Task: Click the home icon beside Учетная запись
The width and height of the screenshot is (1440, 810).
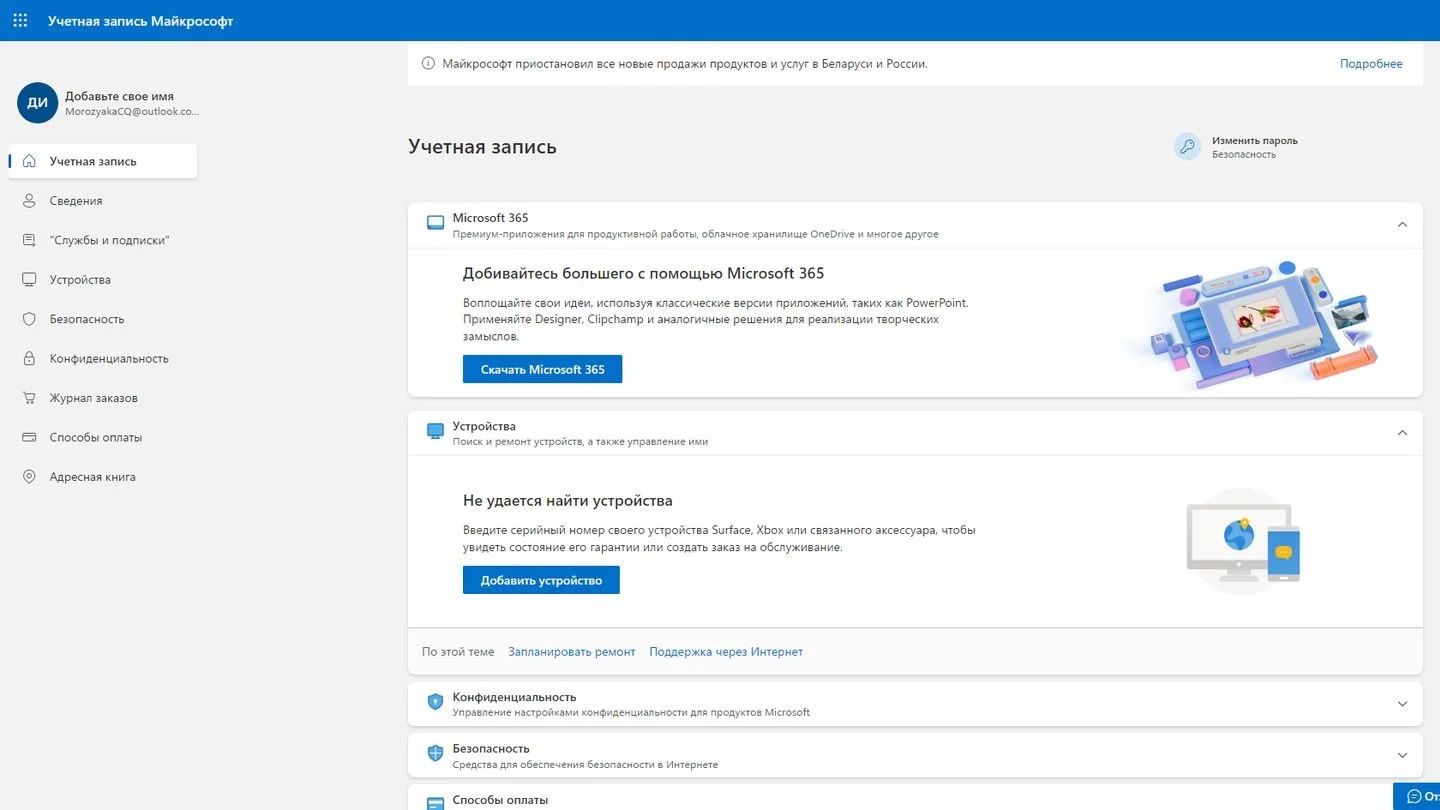Action: tap(29, 161)
